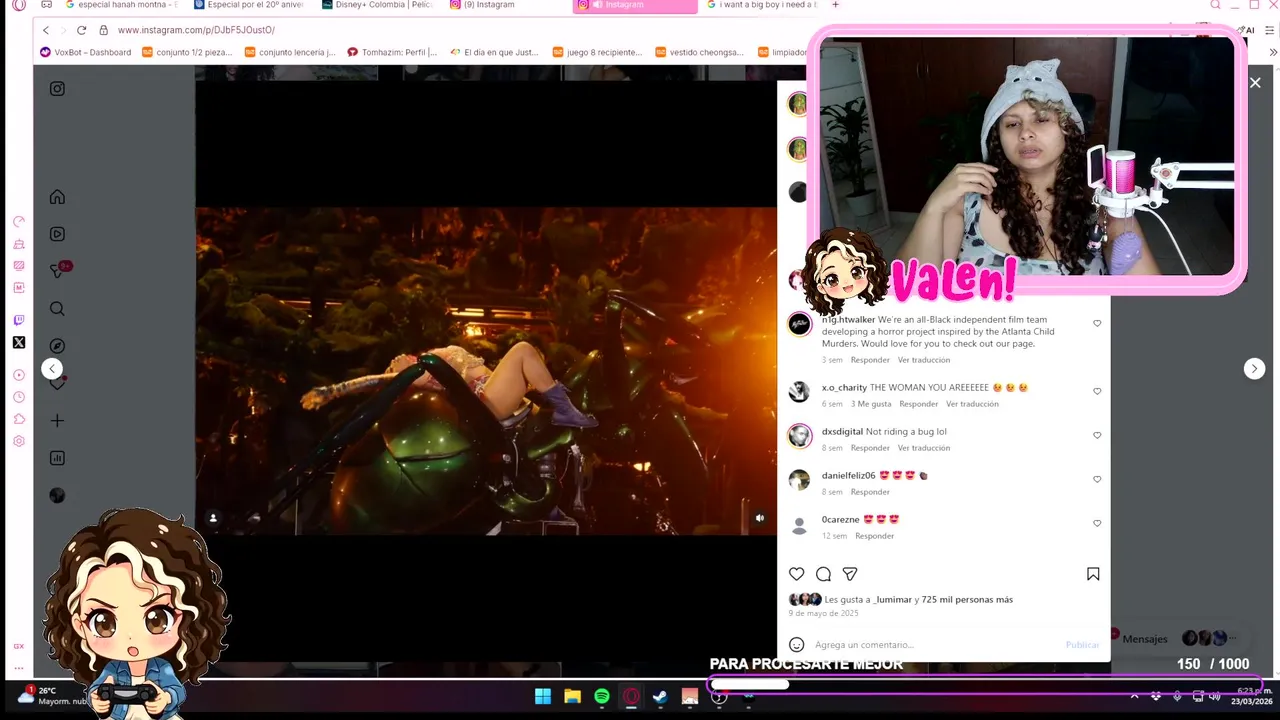
Task: Save the post with bookmark icon
Action: point(1093,574)
